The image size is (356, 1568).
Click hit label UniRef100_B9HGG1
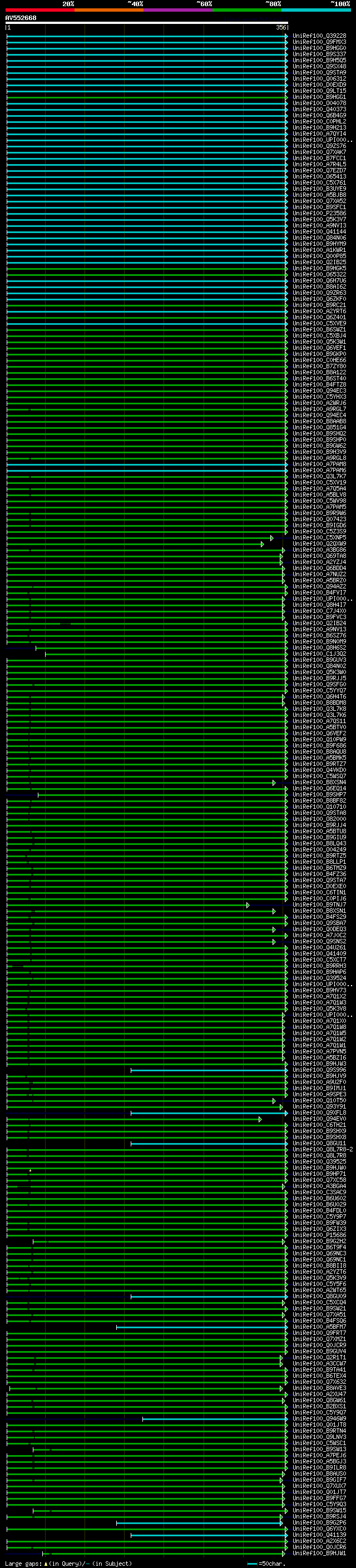click(319, 97)
